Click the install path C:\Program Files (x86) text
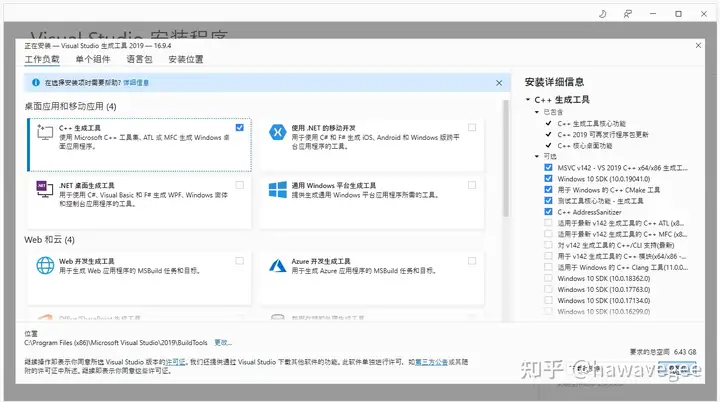The height and width of the screenshot is (402, 720). [x=116, y=343]
